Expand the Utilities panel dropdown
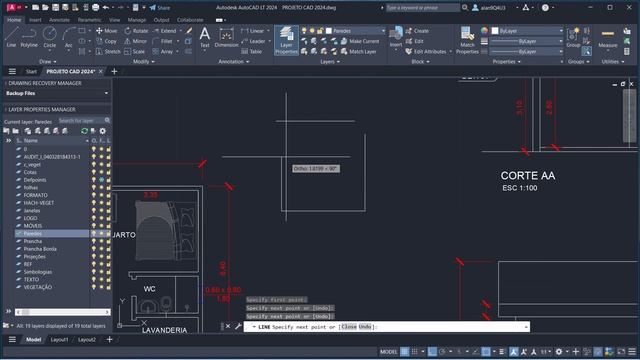Screen dimensions: 640x360 pos(613,62)
